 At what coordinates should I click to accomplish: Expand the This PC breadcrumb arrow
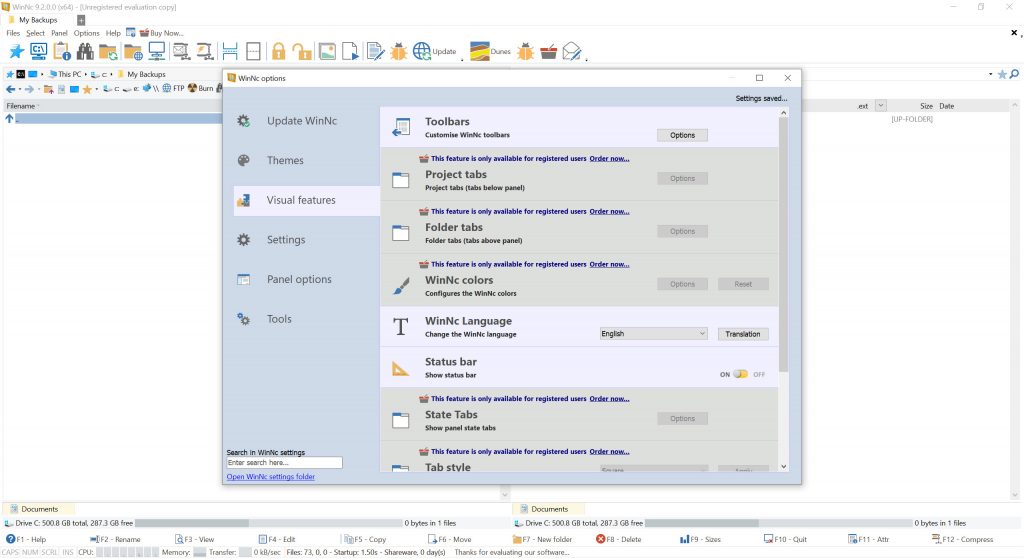86,74
